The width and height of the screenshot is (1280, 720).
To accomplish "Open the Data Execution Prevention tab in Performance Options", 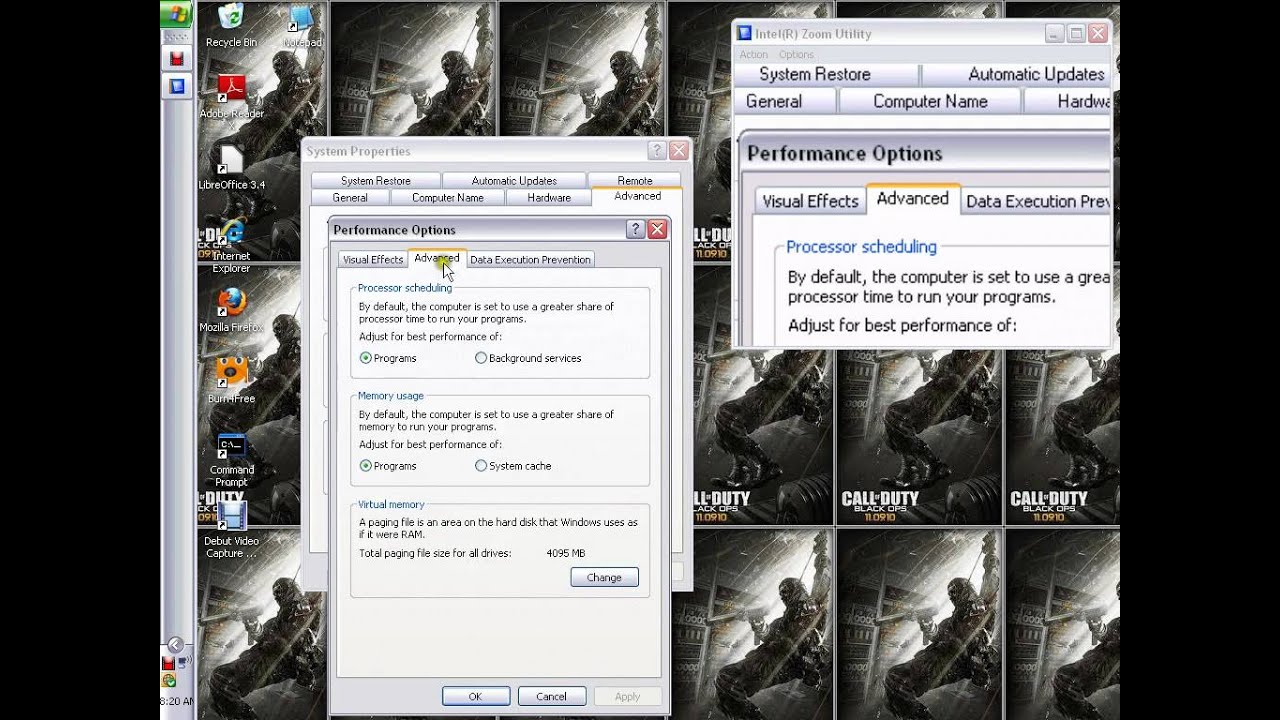I will [530, 259].
